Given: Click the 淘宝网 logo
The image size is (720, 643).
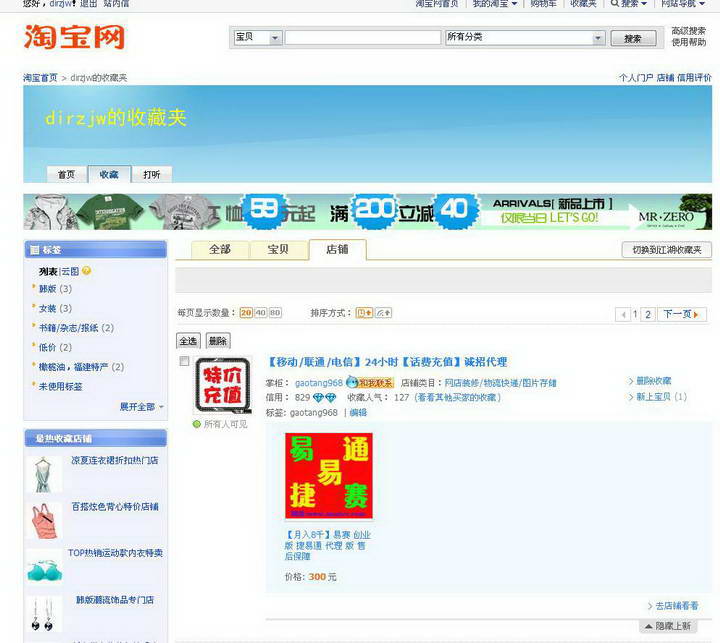Looking at the screenshot, I should point(74,37).
